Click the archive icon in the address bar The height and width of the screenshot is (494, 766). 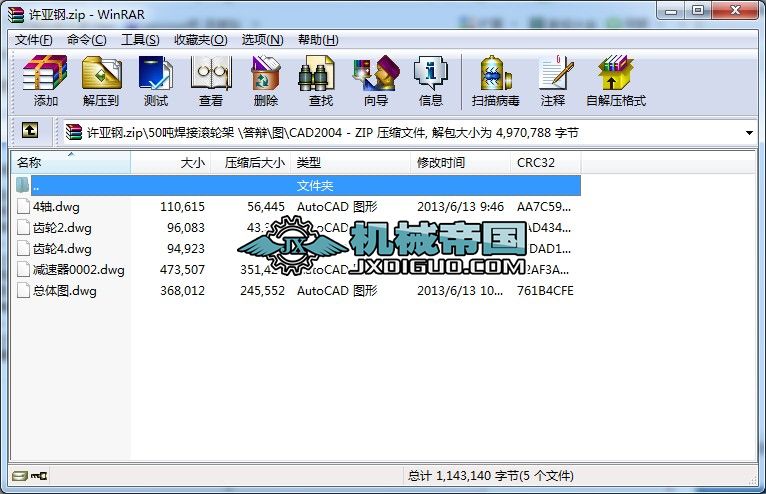74,132
